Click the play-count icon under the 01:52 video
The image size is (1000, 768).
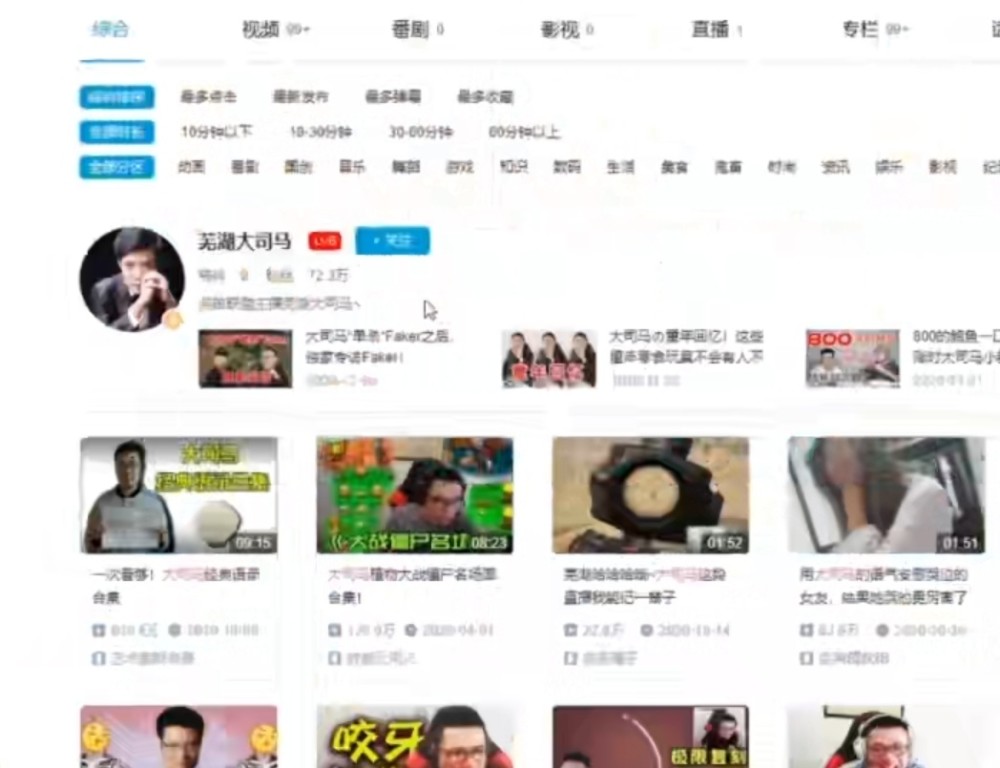click(570, 630)
